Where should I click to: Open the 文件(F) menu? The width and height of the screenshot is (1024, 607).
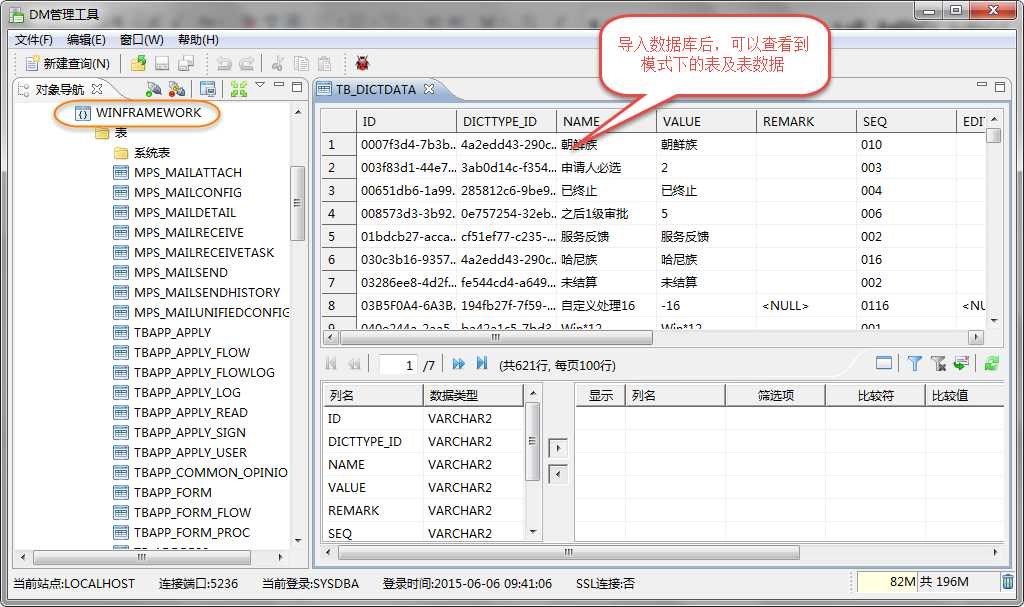coord(33,39)
